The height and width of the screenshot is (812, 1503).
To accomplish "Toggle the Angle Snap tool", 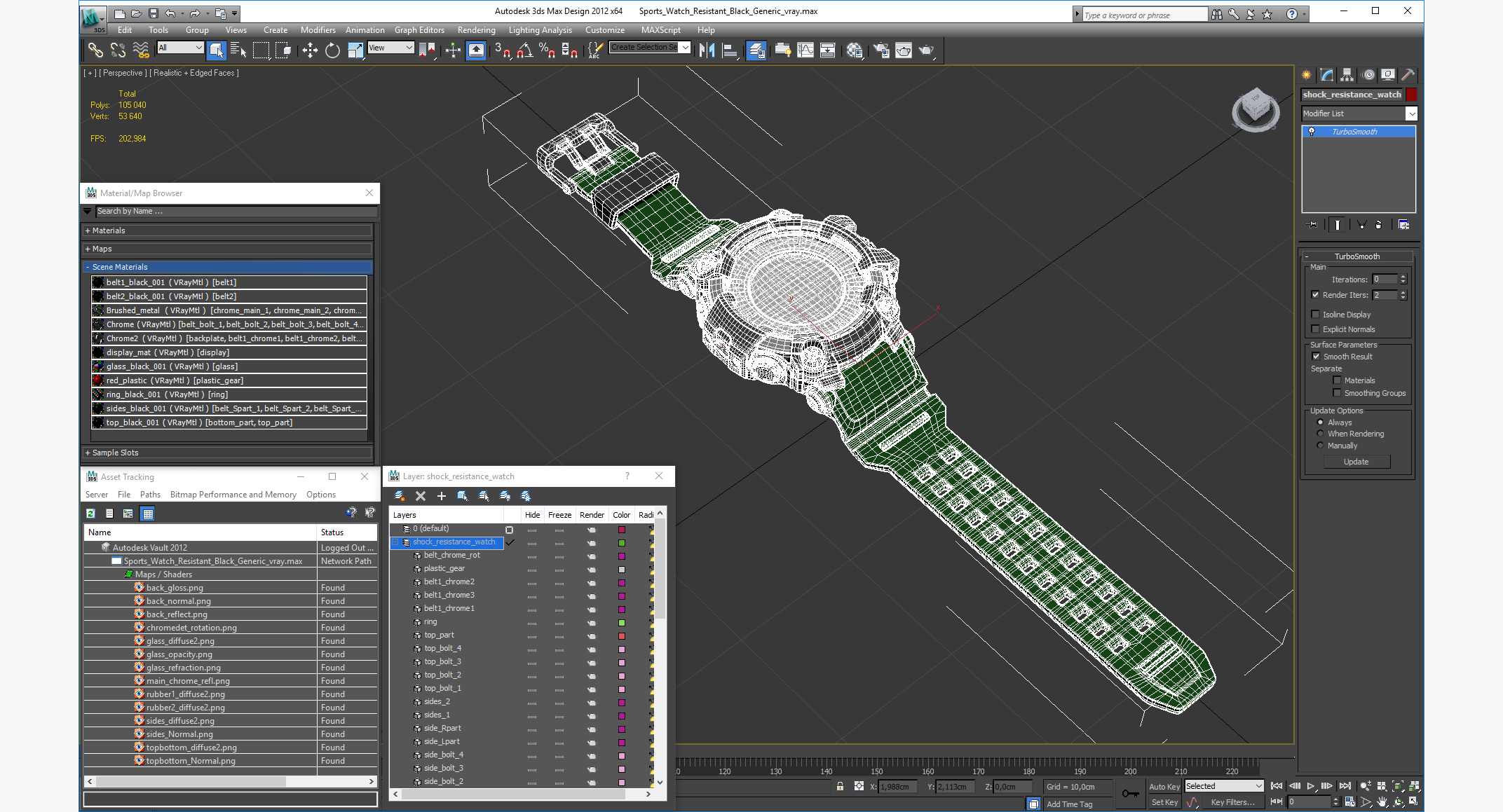I will tap(524, 50).
